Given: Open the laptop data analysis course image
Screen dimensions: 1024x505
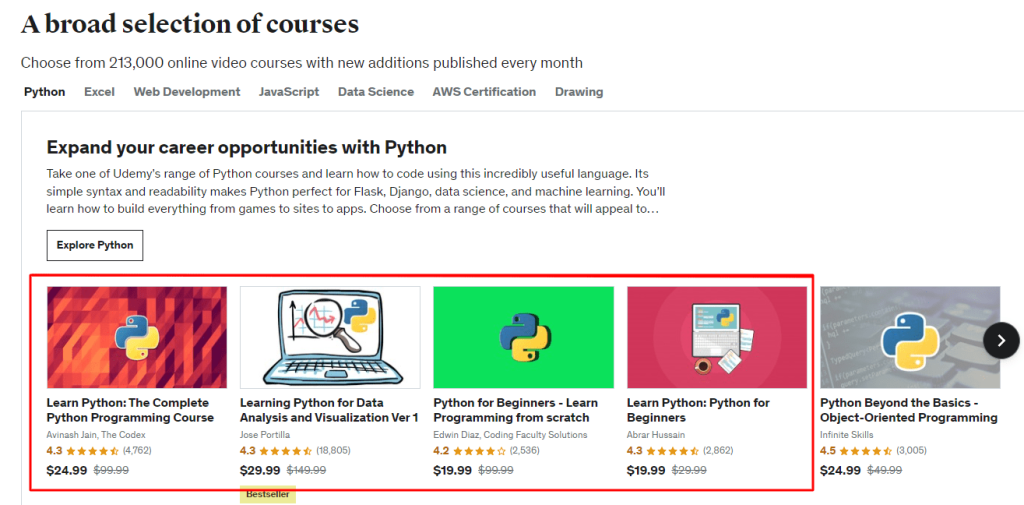Looking at the screenshot, I should click(x=330, y=337).
